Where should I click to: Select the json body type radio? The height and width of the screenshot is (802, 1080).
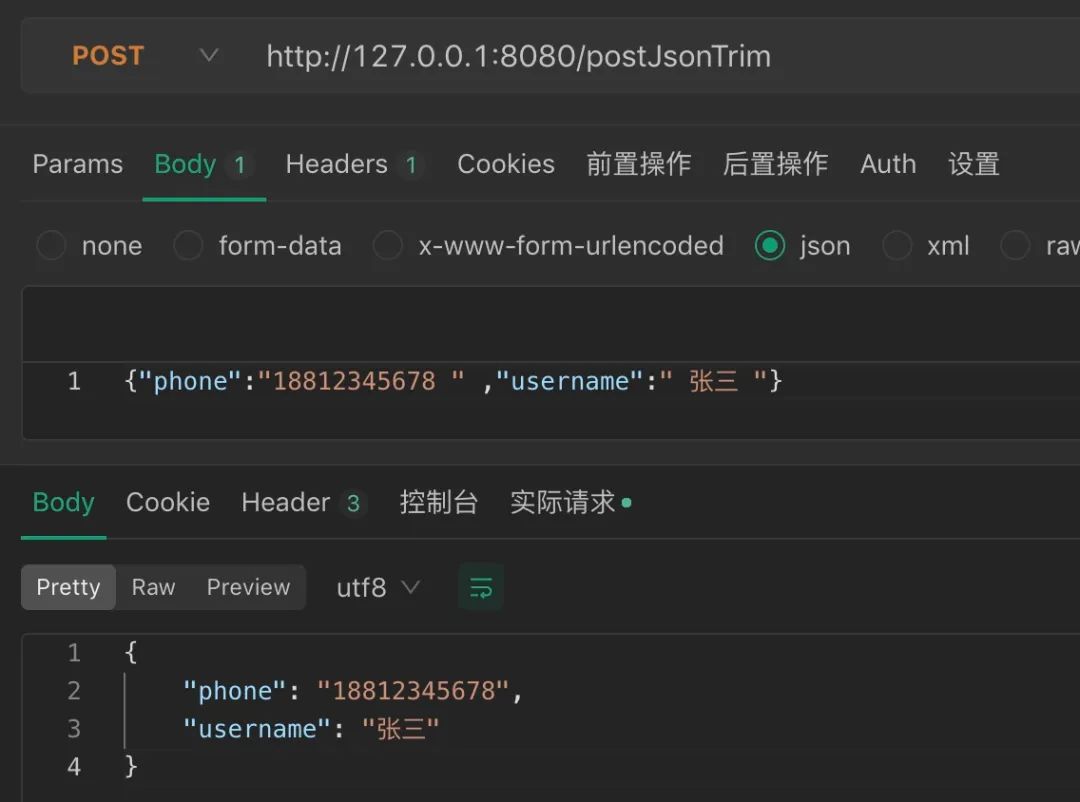tap(769, 245)
